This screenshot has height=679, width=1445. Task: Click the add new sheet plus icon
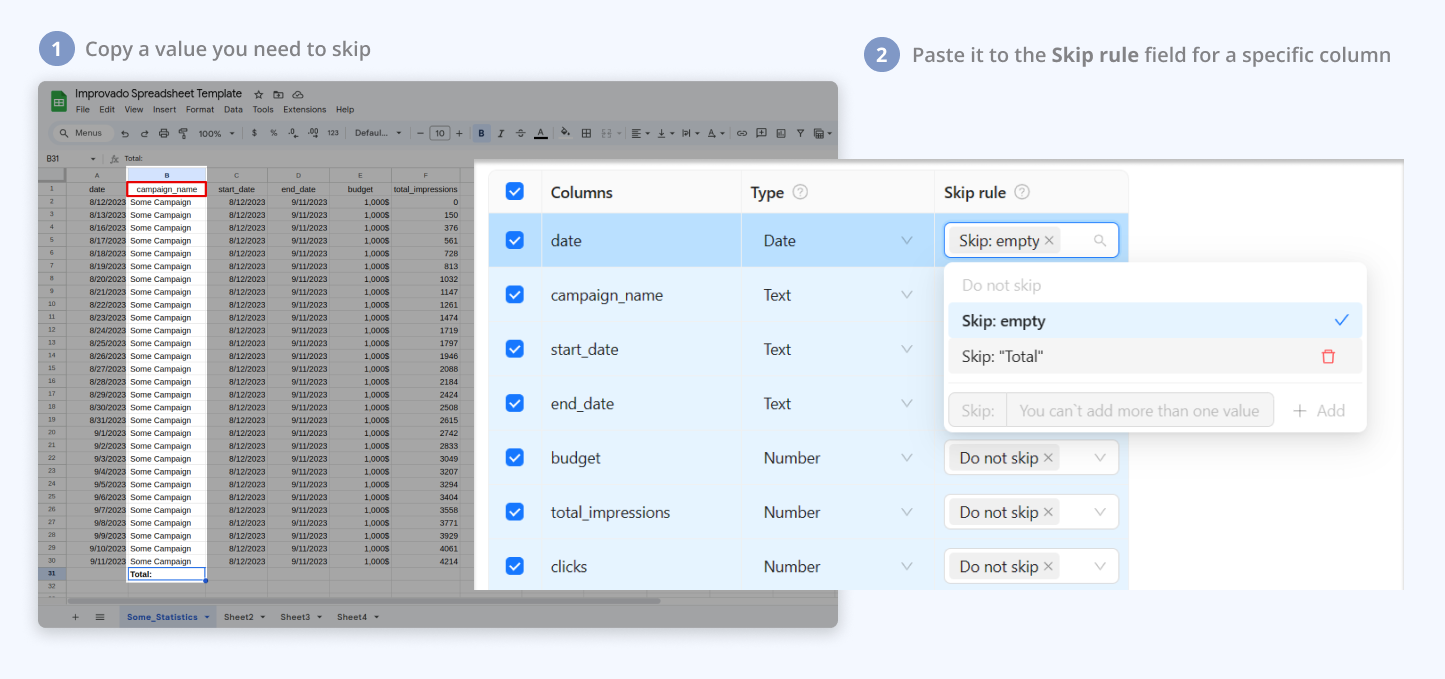pyautogui.click(x=75, y=617)
